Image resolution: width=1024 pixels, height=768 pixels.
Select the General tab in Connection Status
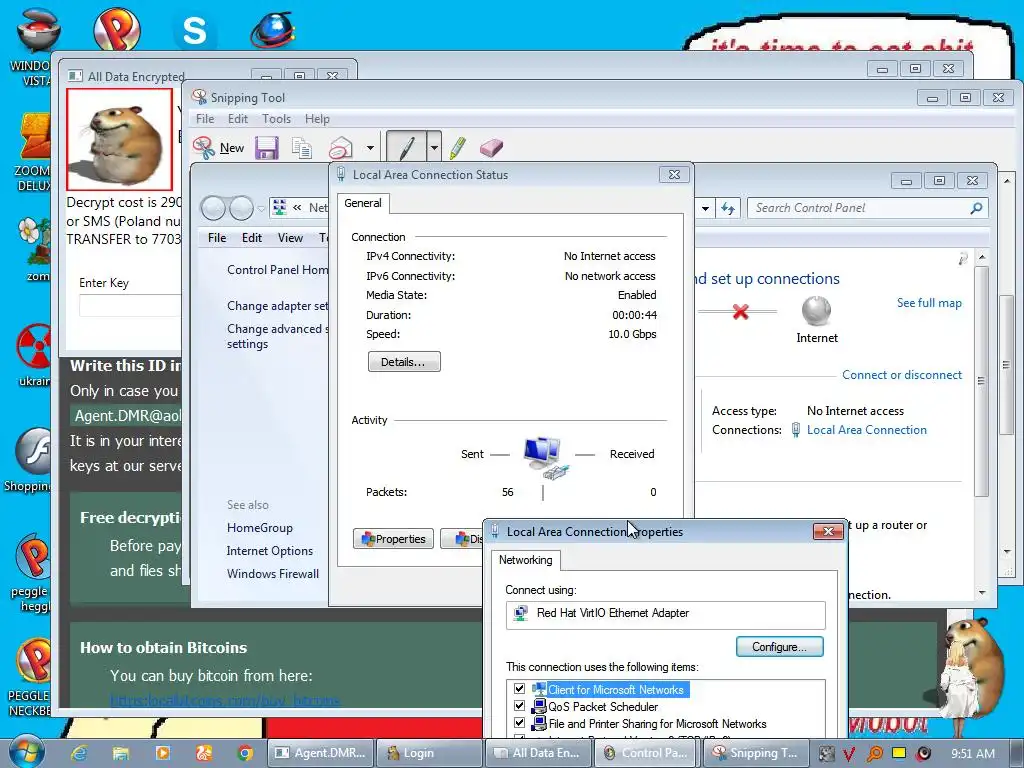[362, 203]
